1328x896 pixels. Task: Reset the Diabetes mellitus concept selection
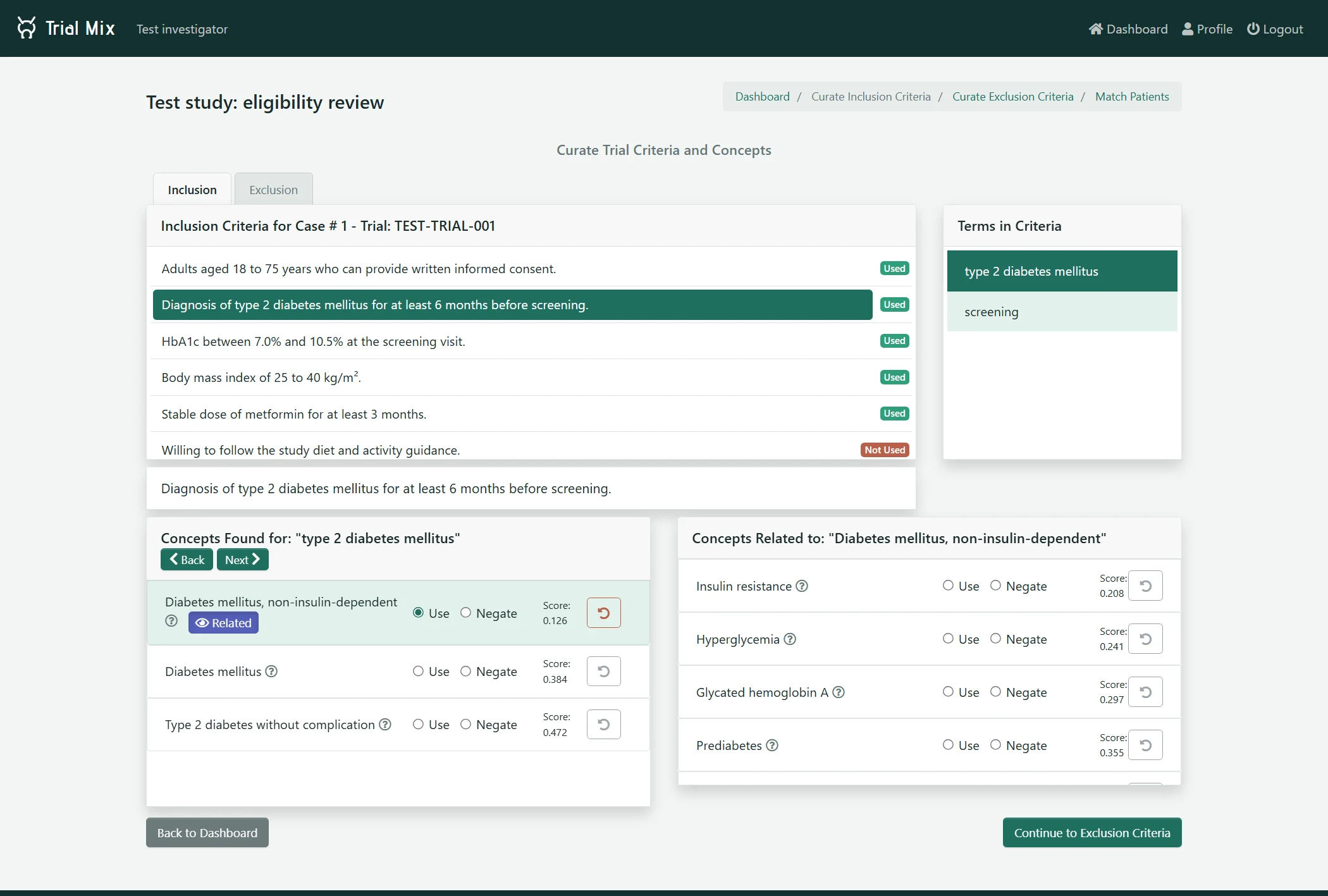click(603, 671)
